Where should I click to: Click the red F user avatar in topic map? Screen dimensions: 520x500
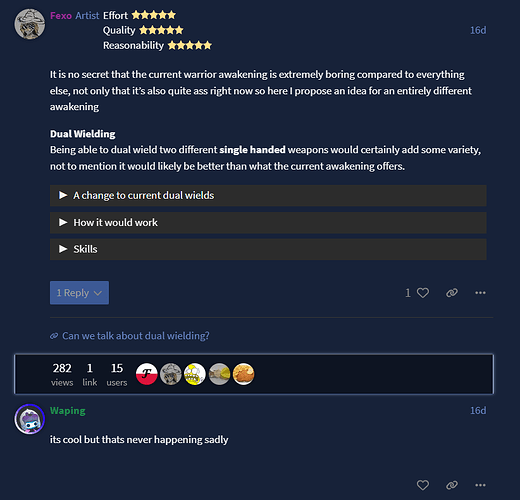147,374
